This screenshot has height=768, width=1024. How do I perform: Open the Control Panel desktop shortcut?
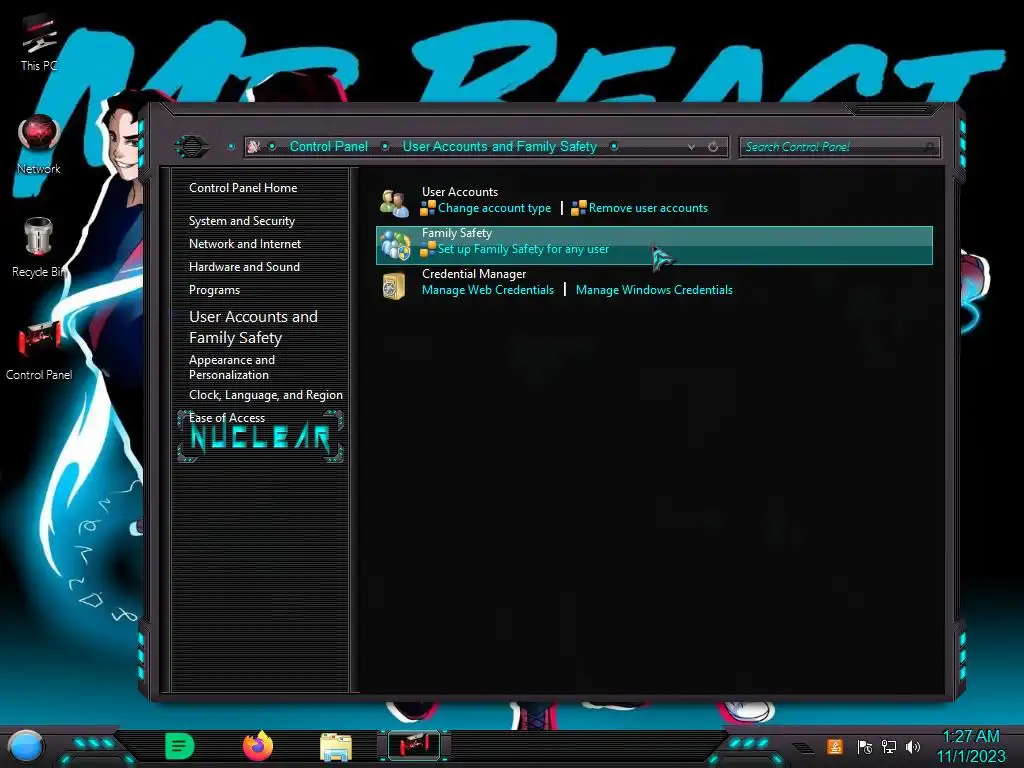39,350
